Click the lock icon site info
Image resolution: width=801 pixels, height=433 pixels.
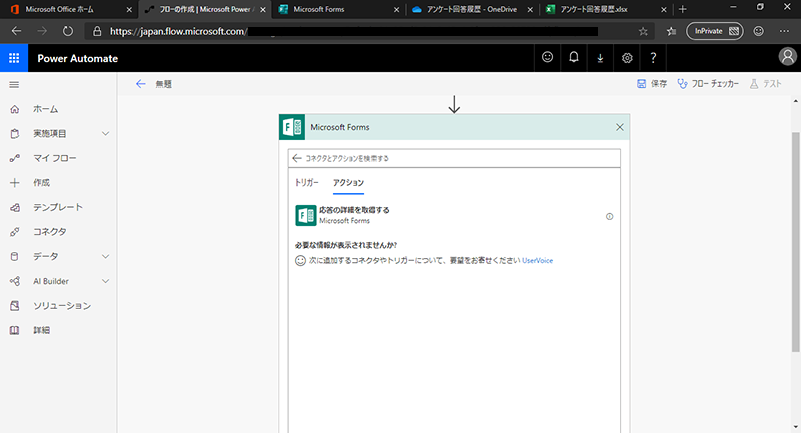point(97,31)
